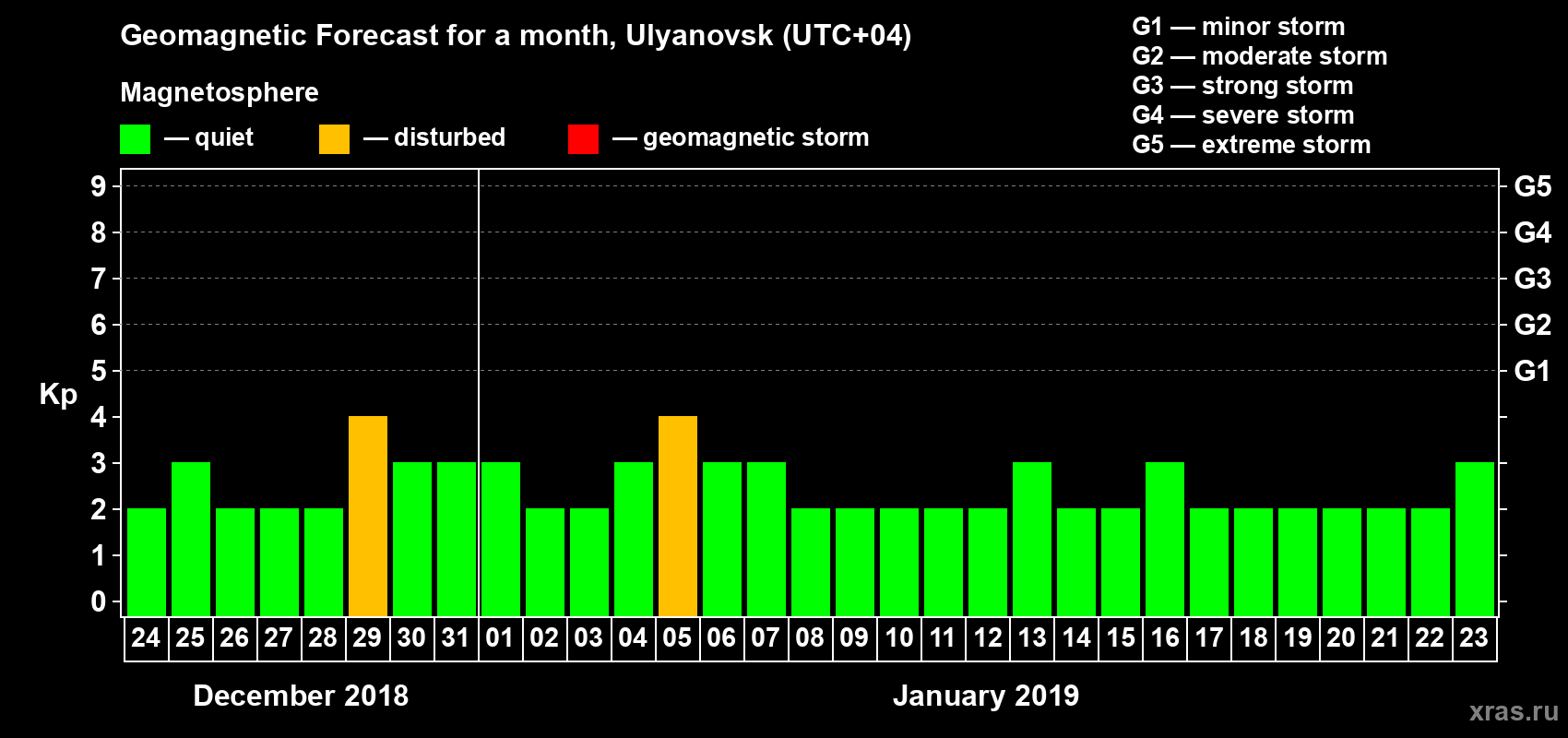Viewport: 1568px width, 738px height.
Task: Click the date label 01 on the axis
Action: click(500, 638)
